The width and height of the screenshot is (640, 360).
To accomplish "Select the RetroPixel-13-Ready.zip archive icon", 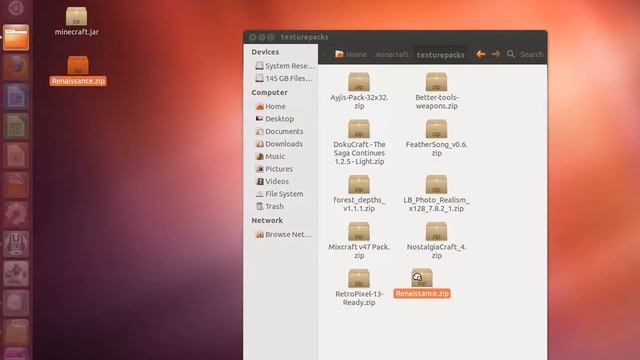I will tap(359, 278).
